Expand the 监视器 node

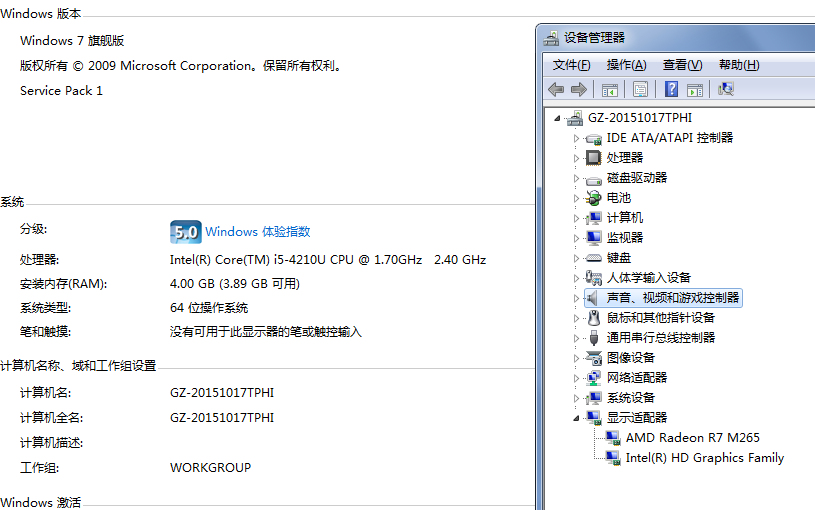576,238
